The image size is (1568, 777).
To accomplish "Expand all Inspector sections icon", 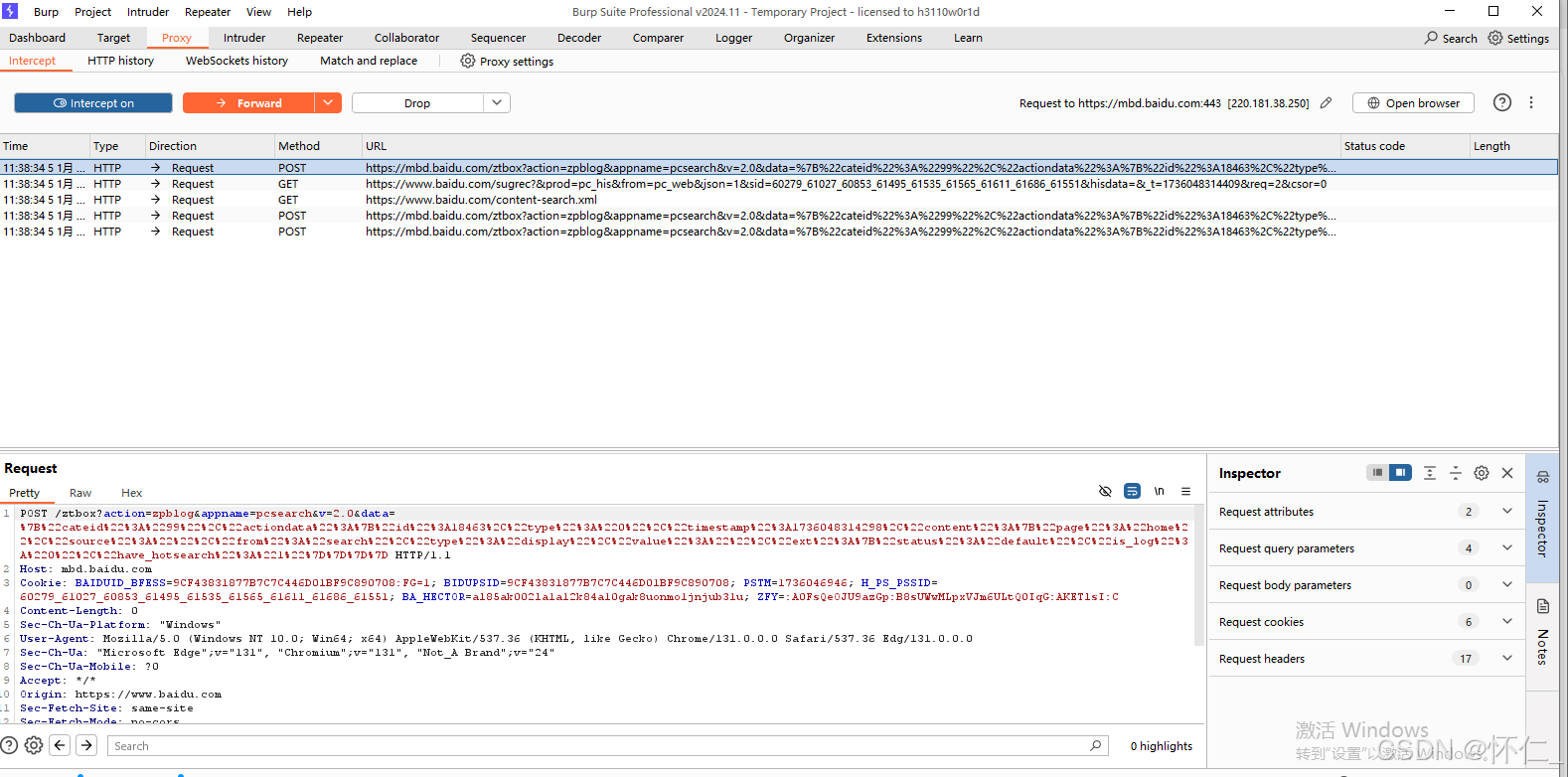I will [1430, 473].
